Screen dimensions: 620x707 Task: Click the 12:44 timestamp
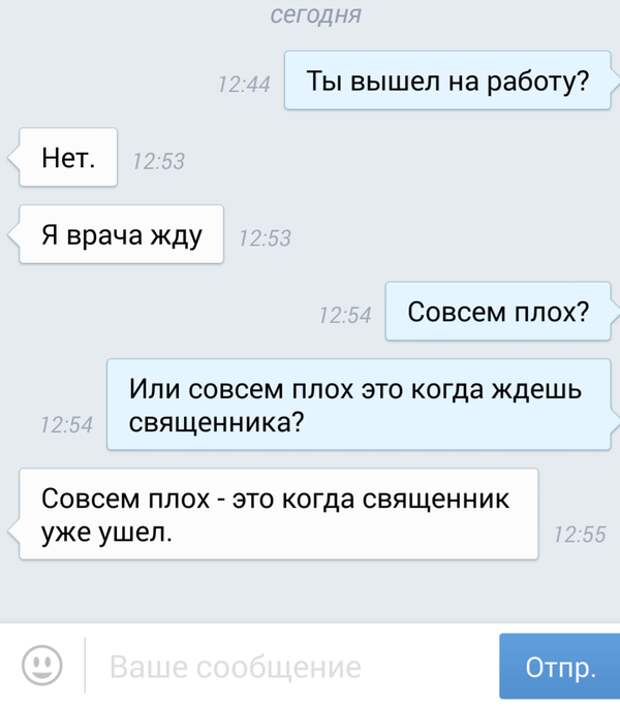[244, 84]
